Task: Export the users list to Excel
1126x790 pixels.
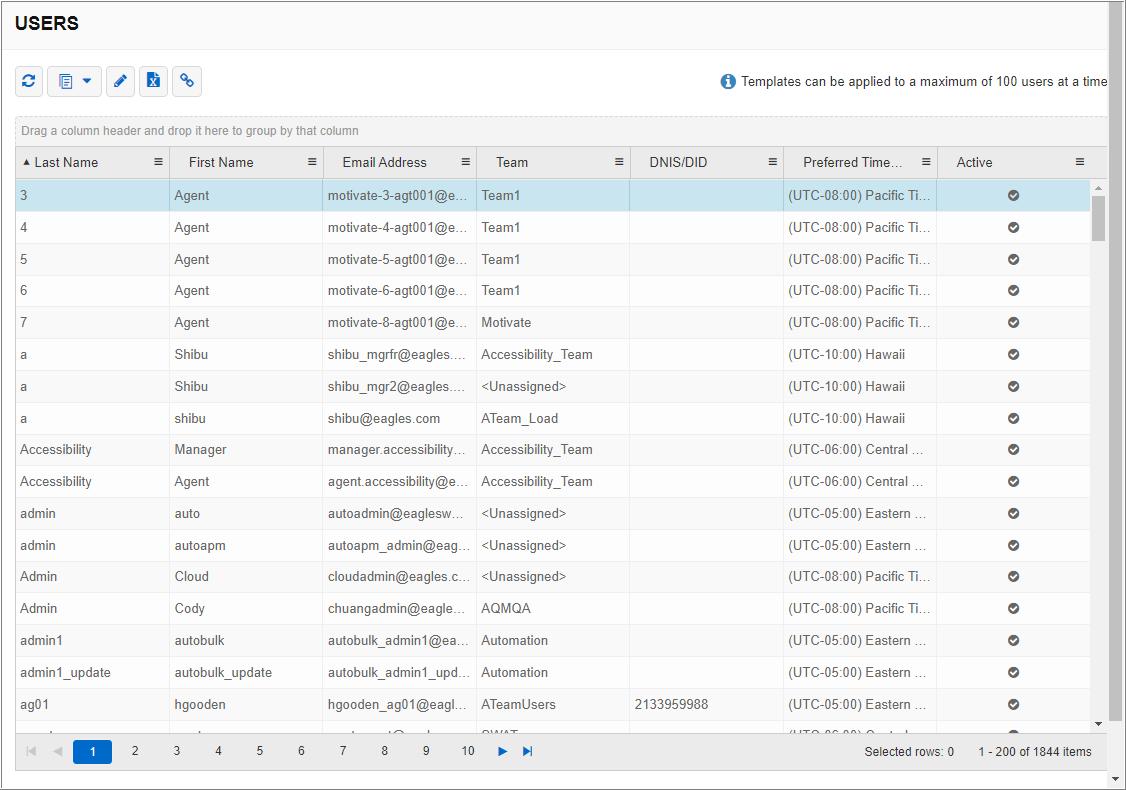Action: (x=153, y=81)
